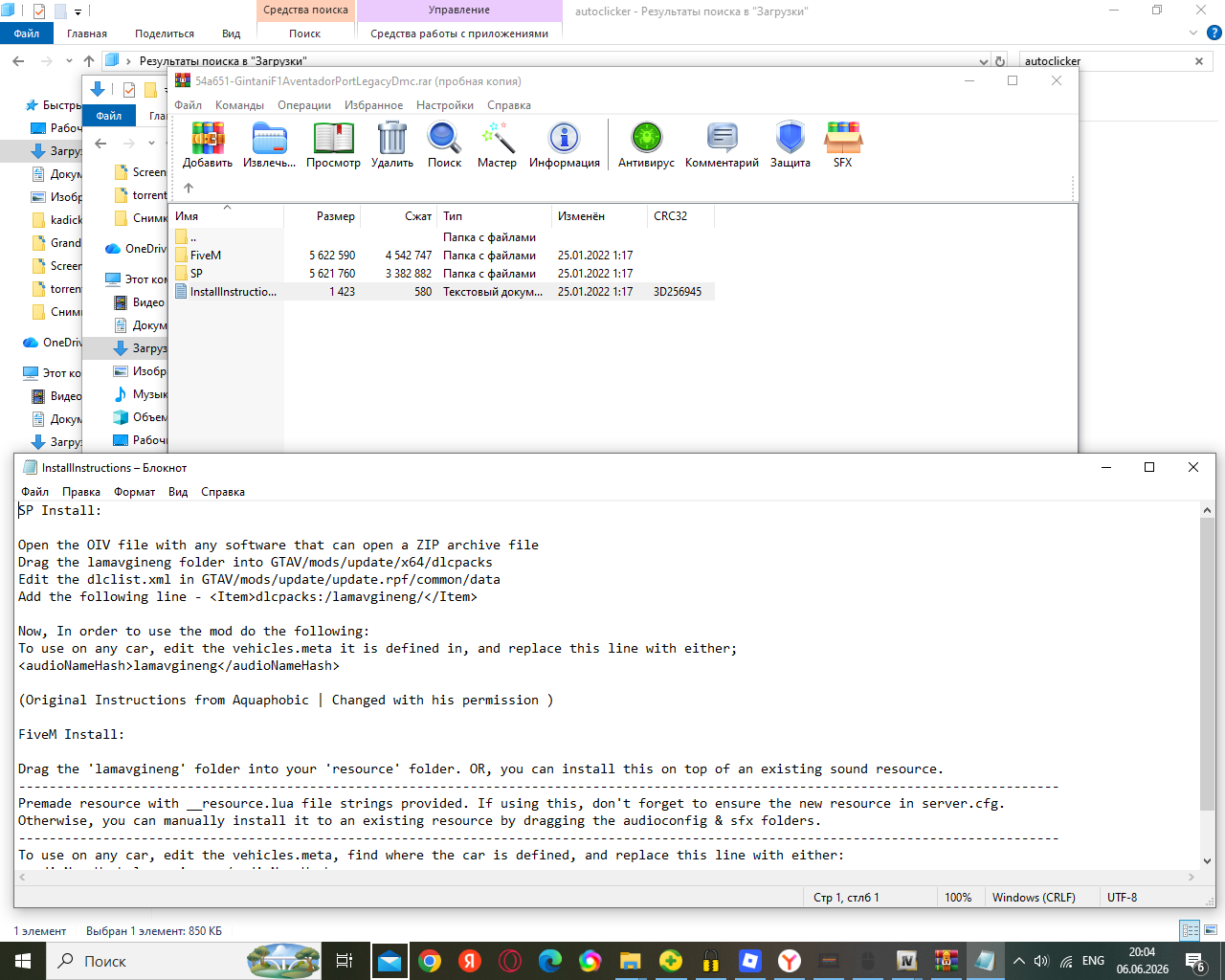The height and width of the screenshot is (980, 1225).
Task: Click WinRAR's Добавить (Add) toolbar icon
Action: (208, 145)
